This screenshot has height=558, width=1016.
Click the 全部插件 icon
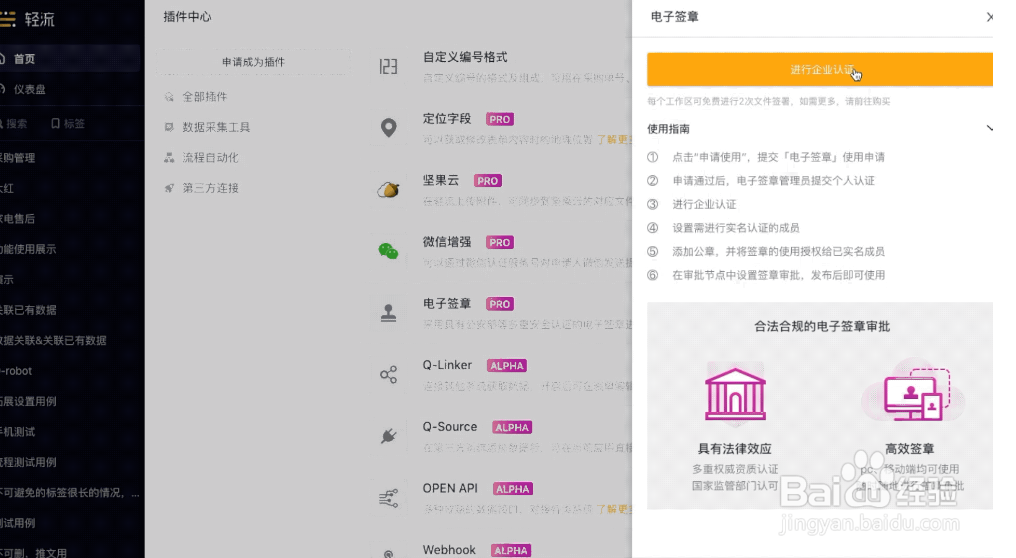pos(169,97)
